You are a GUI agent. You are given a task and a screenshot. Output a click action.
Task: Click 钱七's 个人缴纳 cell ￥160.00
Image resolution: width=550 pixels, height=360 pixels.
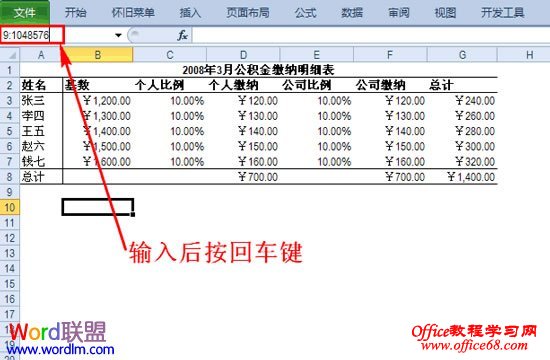243,161
